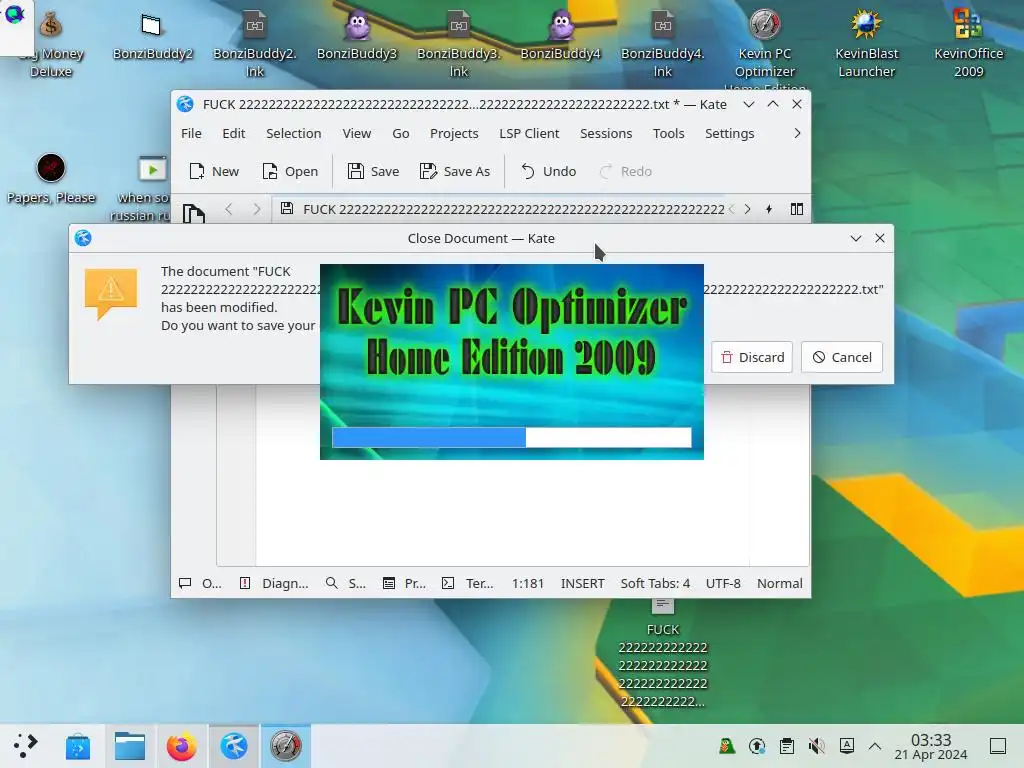This screenshot has width=1024, height=768.
Task: Click the 1:181 cursor position indicator
Action: [528, 583]
